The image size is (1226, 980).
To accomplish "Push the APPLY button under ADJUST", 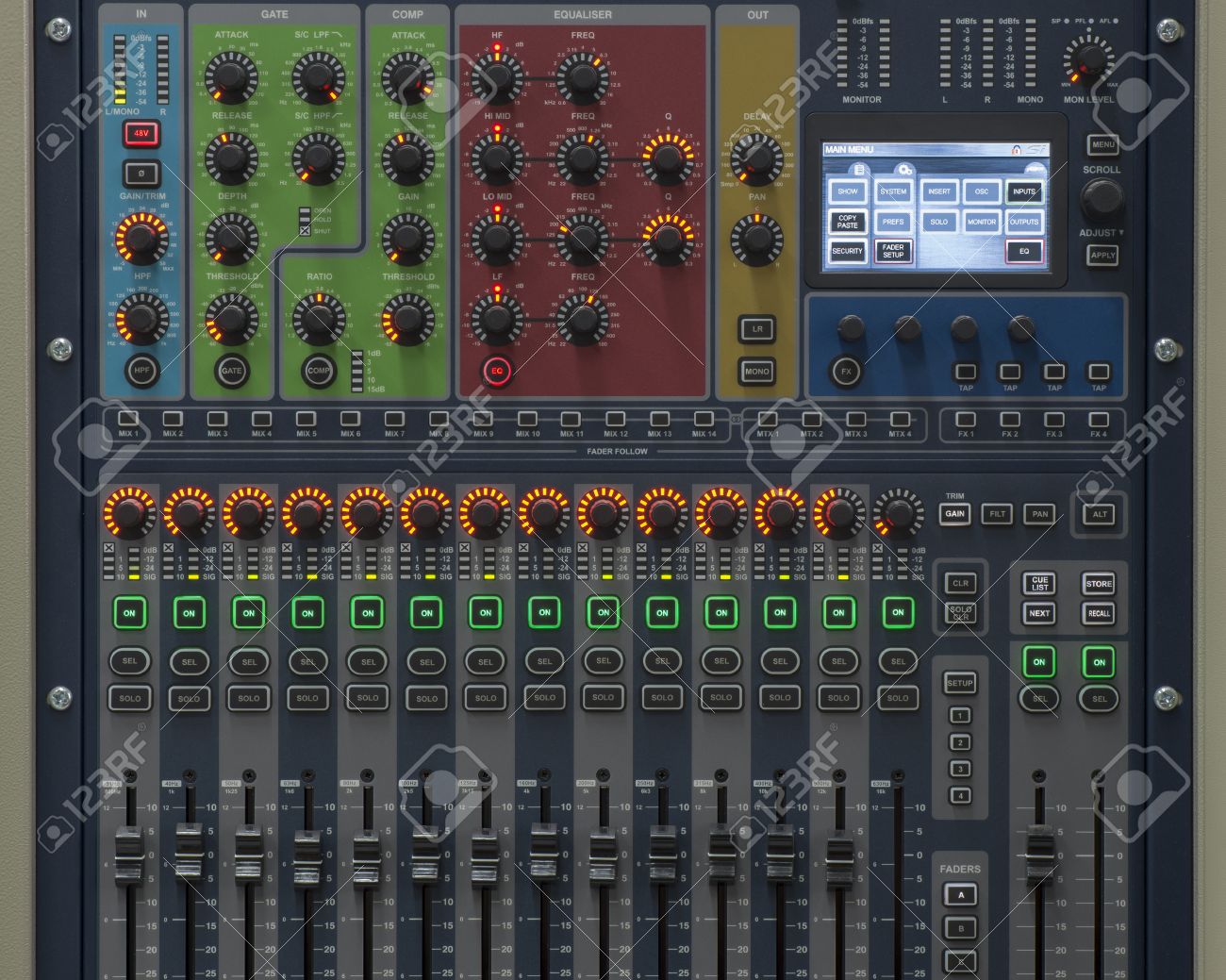I will [x=1102, y=255].
